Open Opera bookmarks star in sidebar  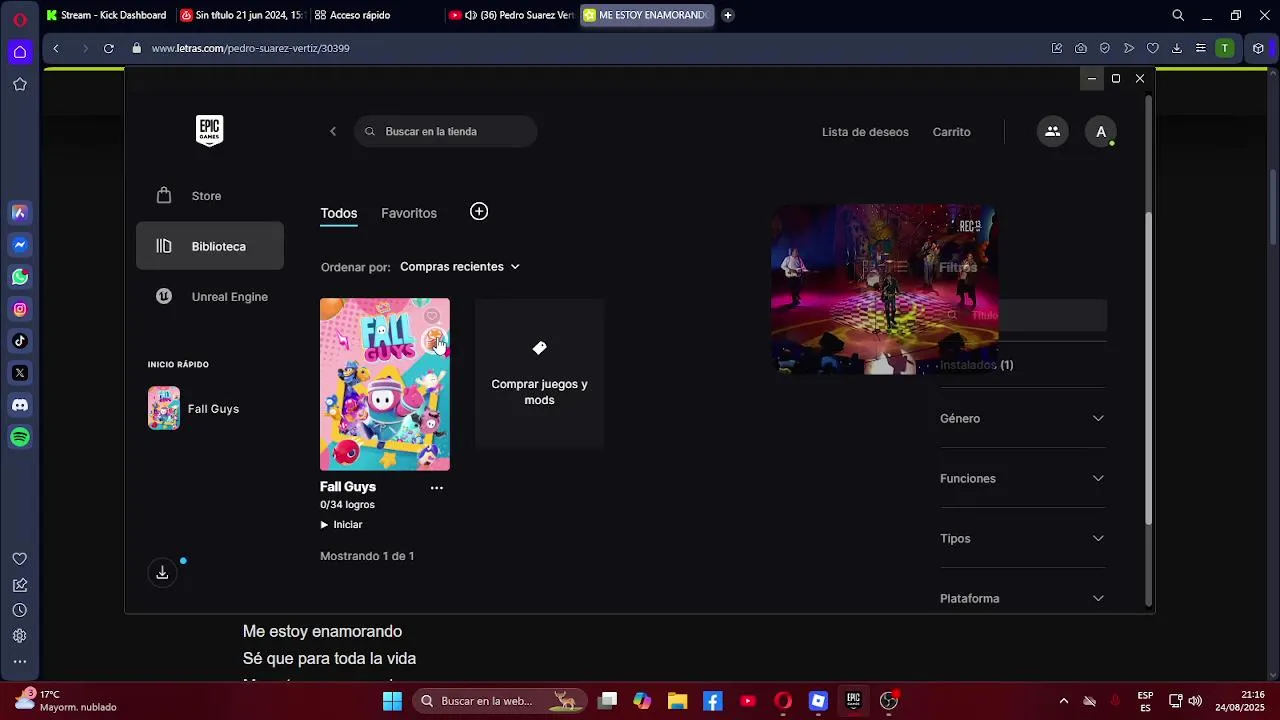click(20, 84)
